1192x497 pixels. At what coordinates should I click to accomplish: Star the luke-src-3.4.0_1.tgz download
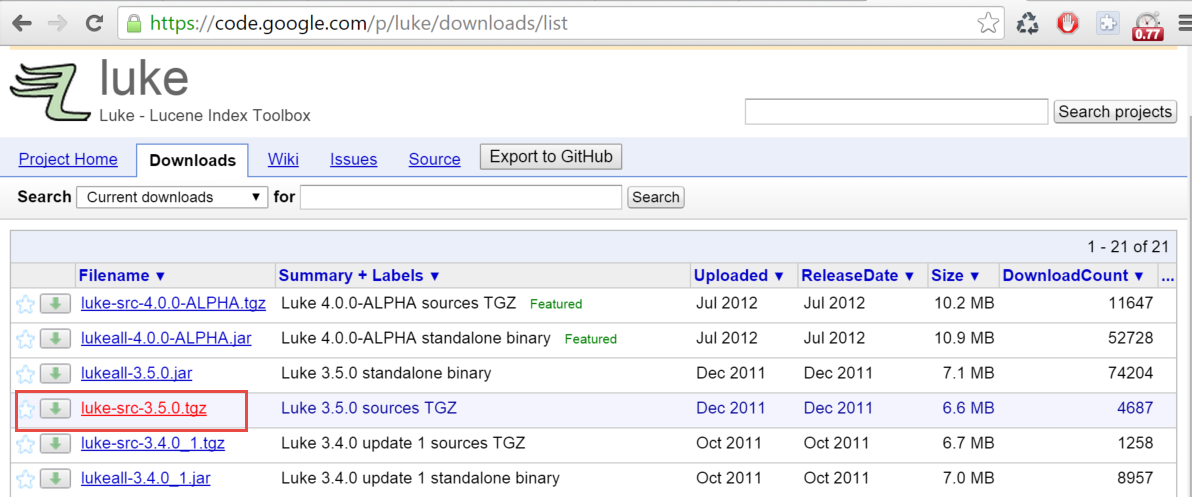click(x=25, y=444)
